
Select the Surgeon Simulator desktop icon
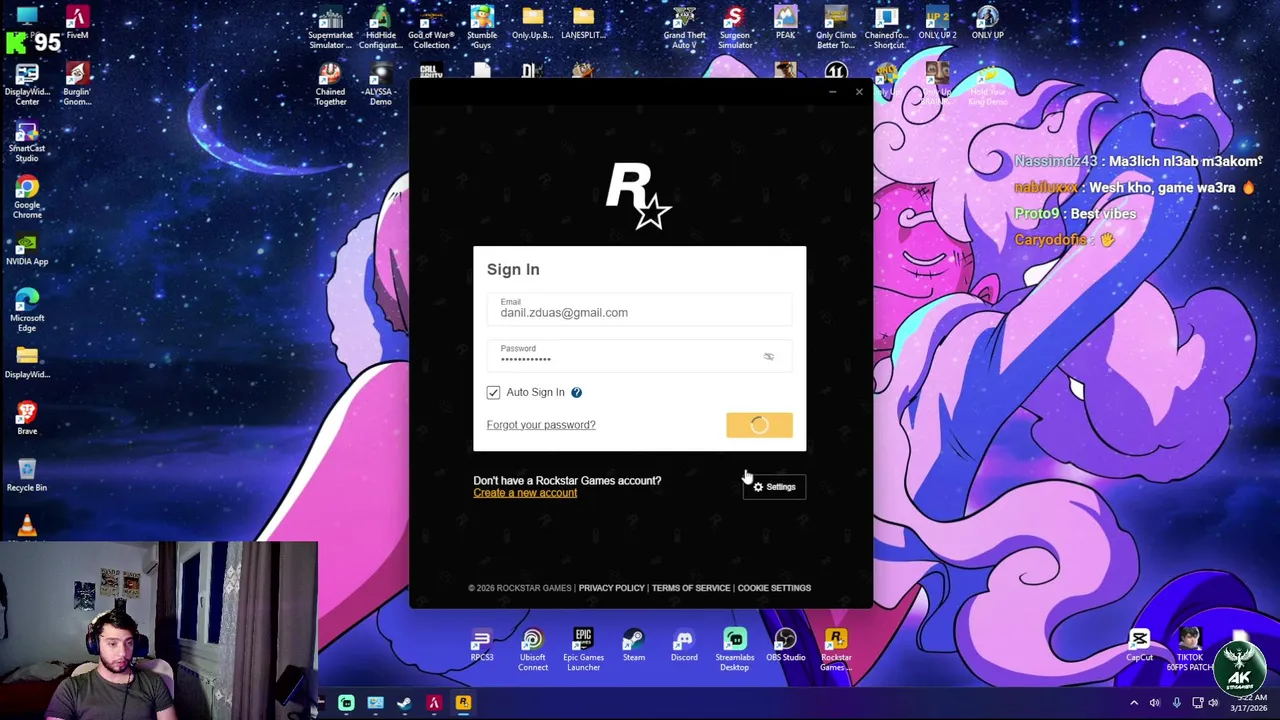[x=735, y=28]
